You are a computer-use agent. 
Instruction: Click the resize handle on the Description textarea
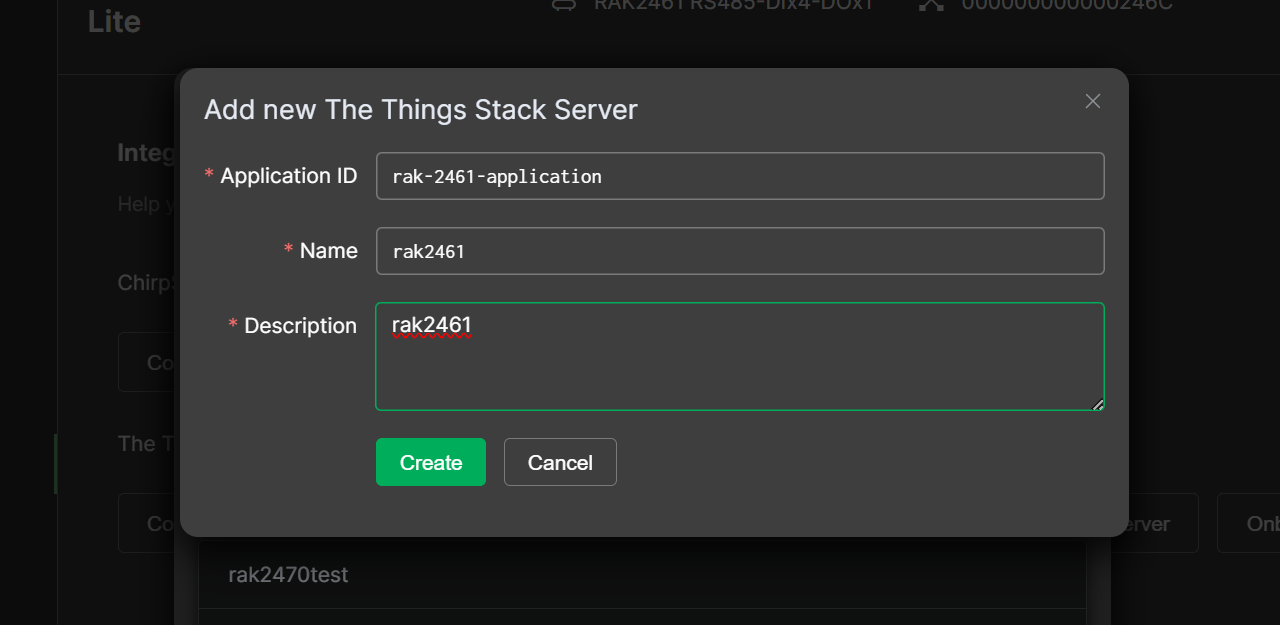click(x=1098, y=404)
